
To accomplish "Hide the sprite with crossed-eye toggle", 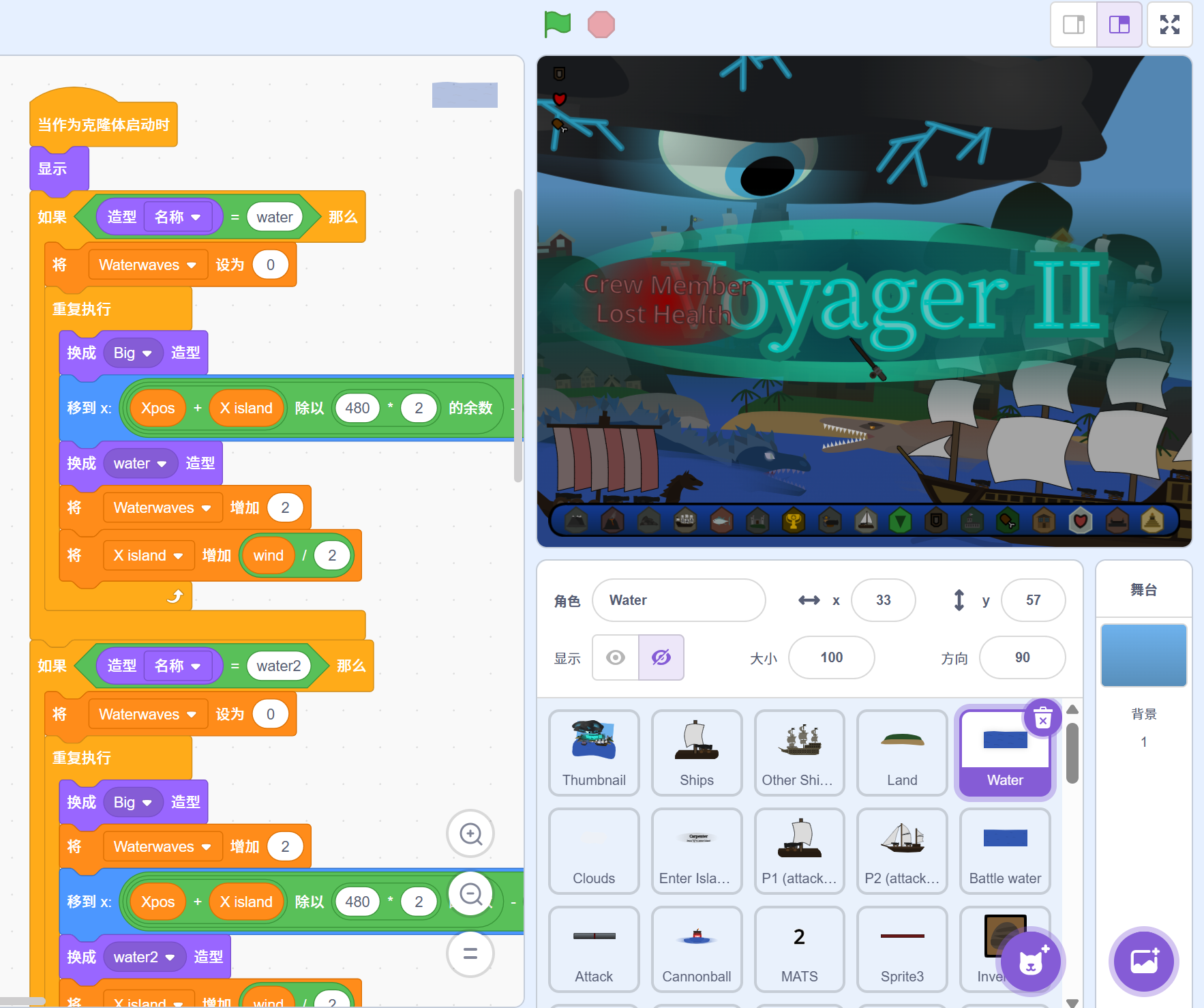I will [661, 657].
